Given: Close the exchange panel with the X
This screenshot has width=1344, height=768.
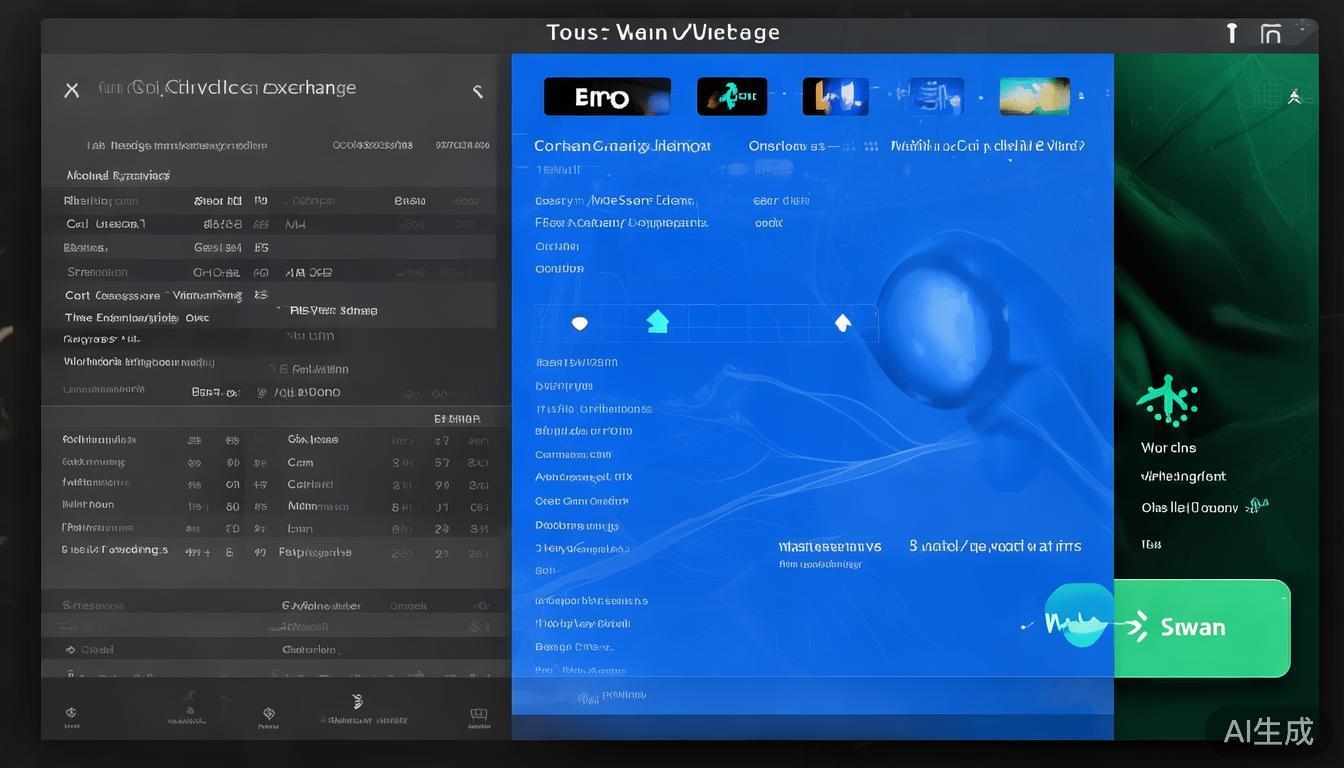Looking at the screenshot, I should pos(72,90).
